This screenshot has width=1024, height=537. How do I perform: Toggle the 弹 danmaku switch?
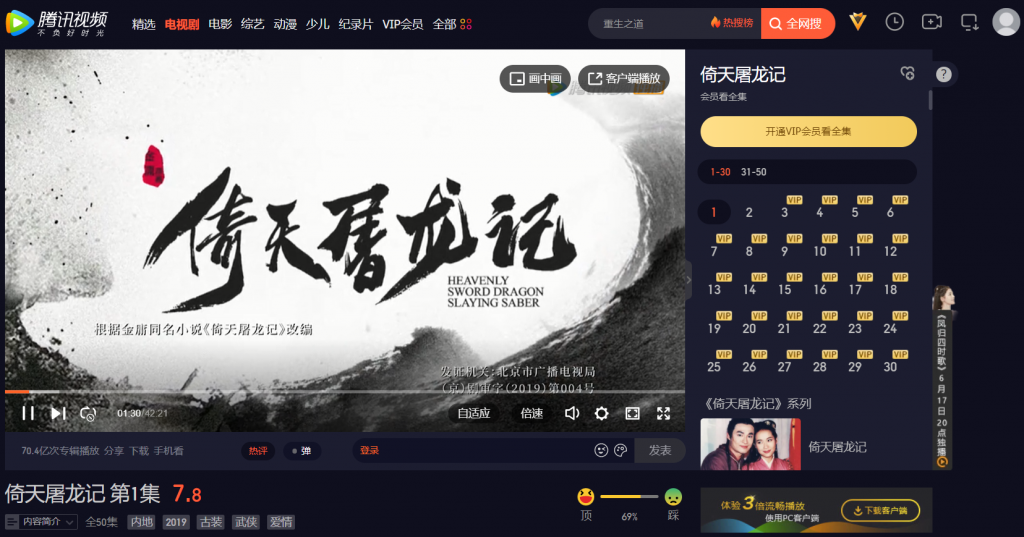pos(302,451)
